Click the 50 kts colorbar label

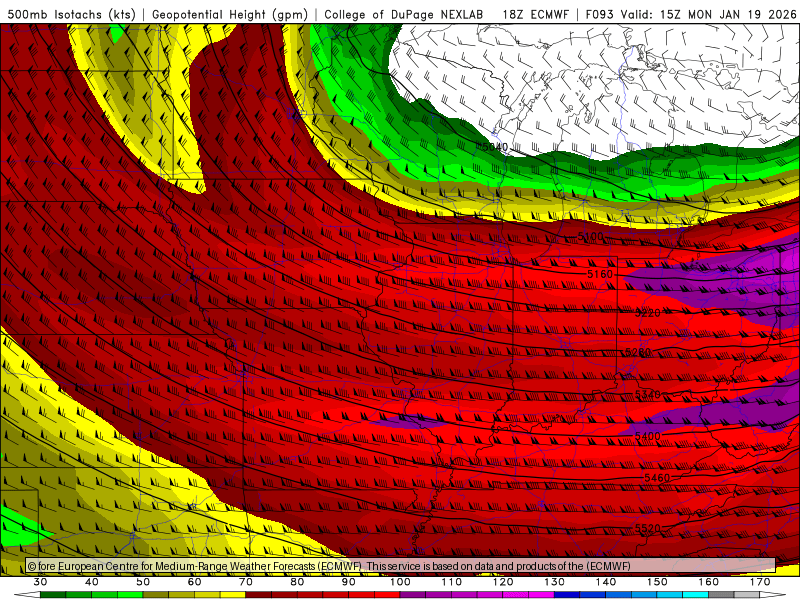click(143, 582)
